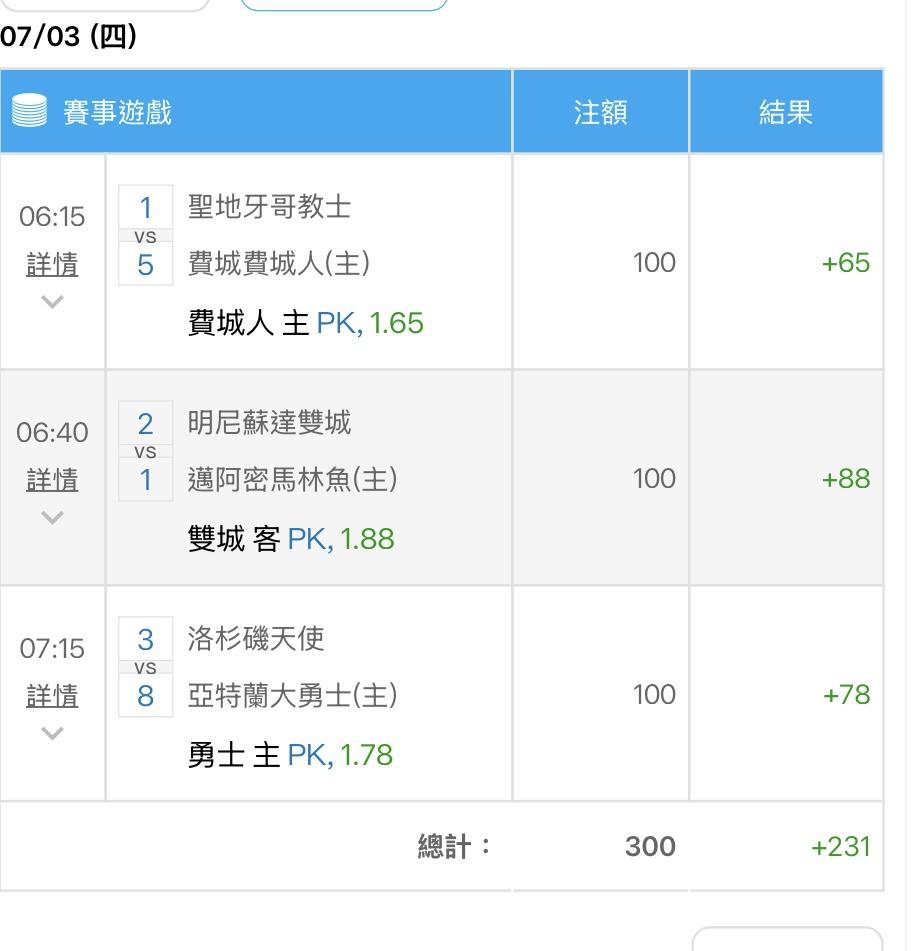Image resolution: width=918 pixels, height=951 pixels.
Task: Expand the 06:15 game chevron
Action: tap(52, 301)
